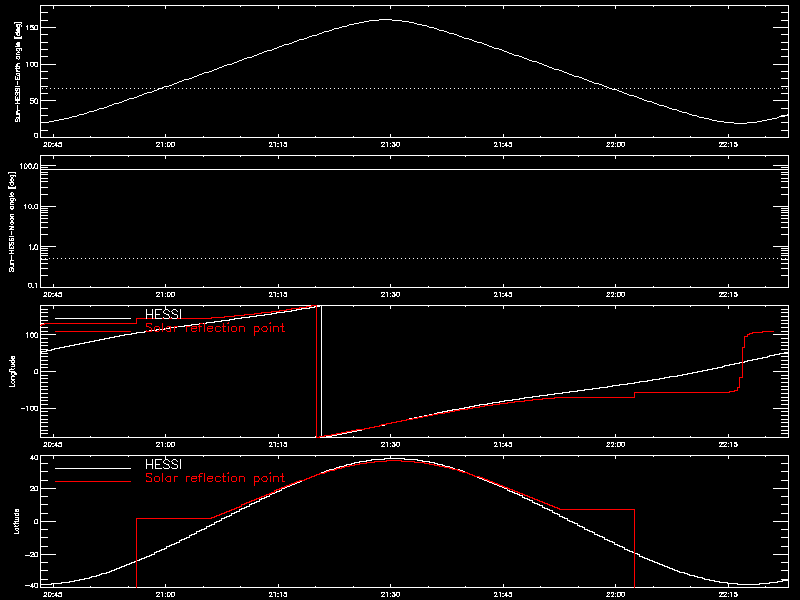The image size is (800, 600).
Task: Click the '22:15' time label under Earth angle plot
Action: coord(728,144)
